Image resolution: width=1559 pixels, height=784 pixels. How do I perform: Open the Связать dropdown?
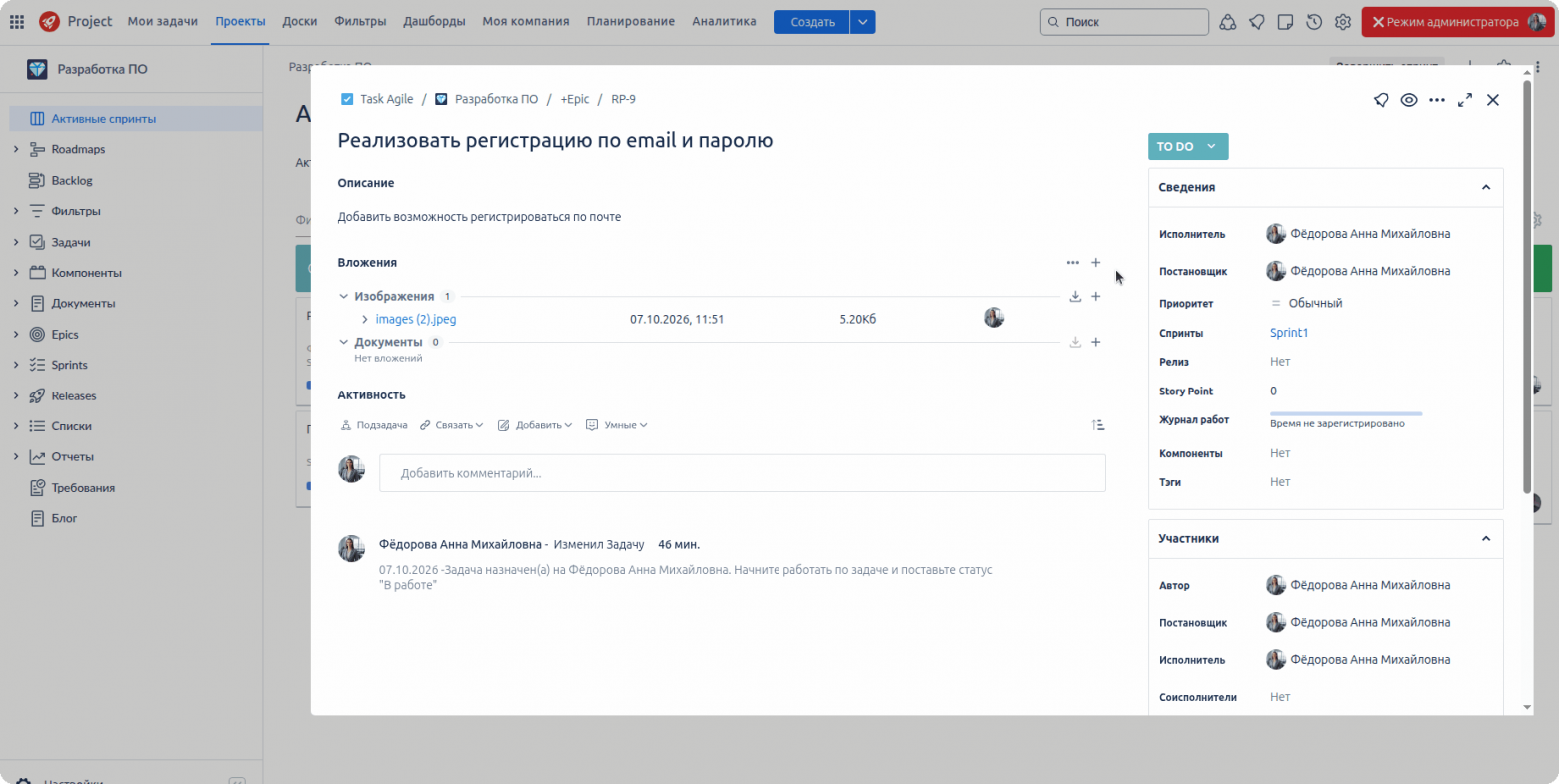pyautogui.click(x=451, y=425)
